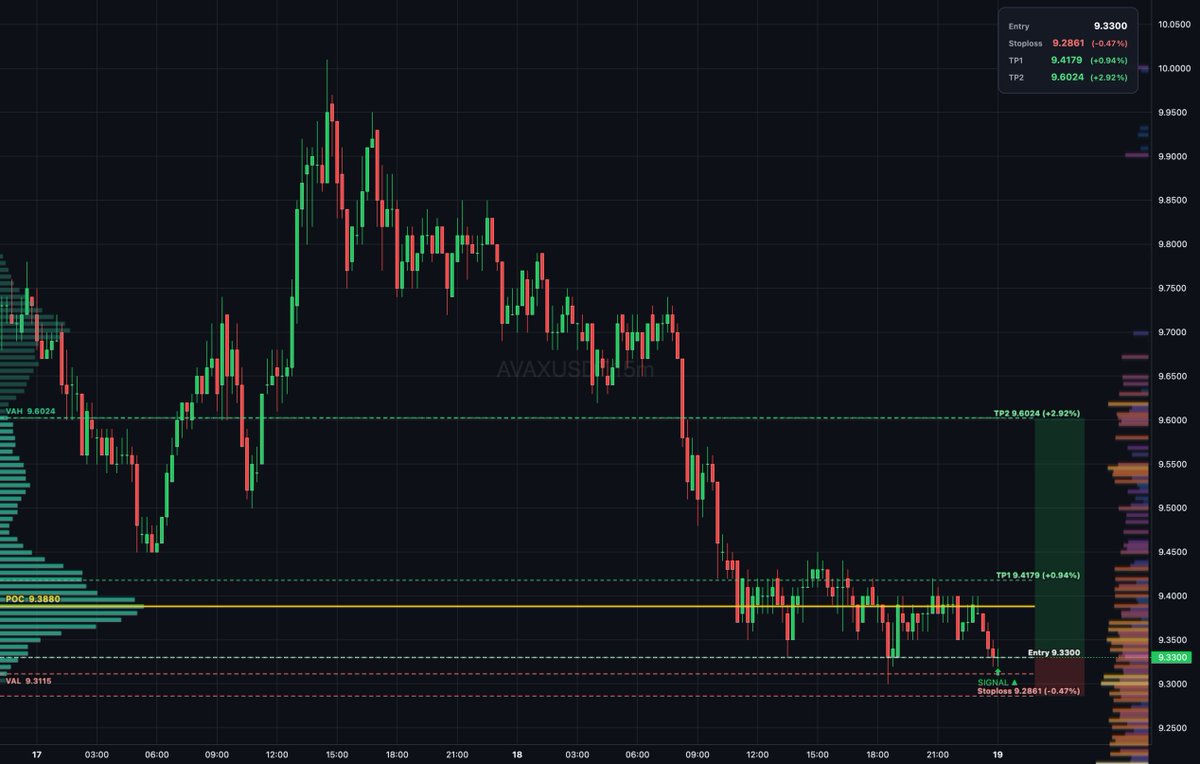Click the green SIGNAL marker label
The height and width of the screenshot is (764, 1200).
point(997,682)
